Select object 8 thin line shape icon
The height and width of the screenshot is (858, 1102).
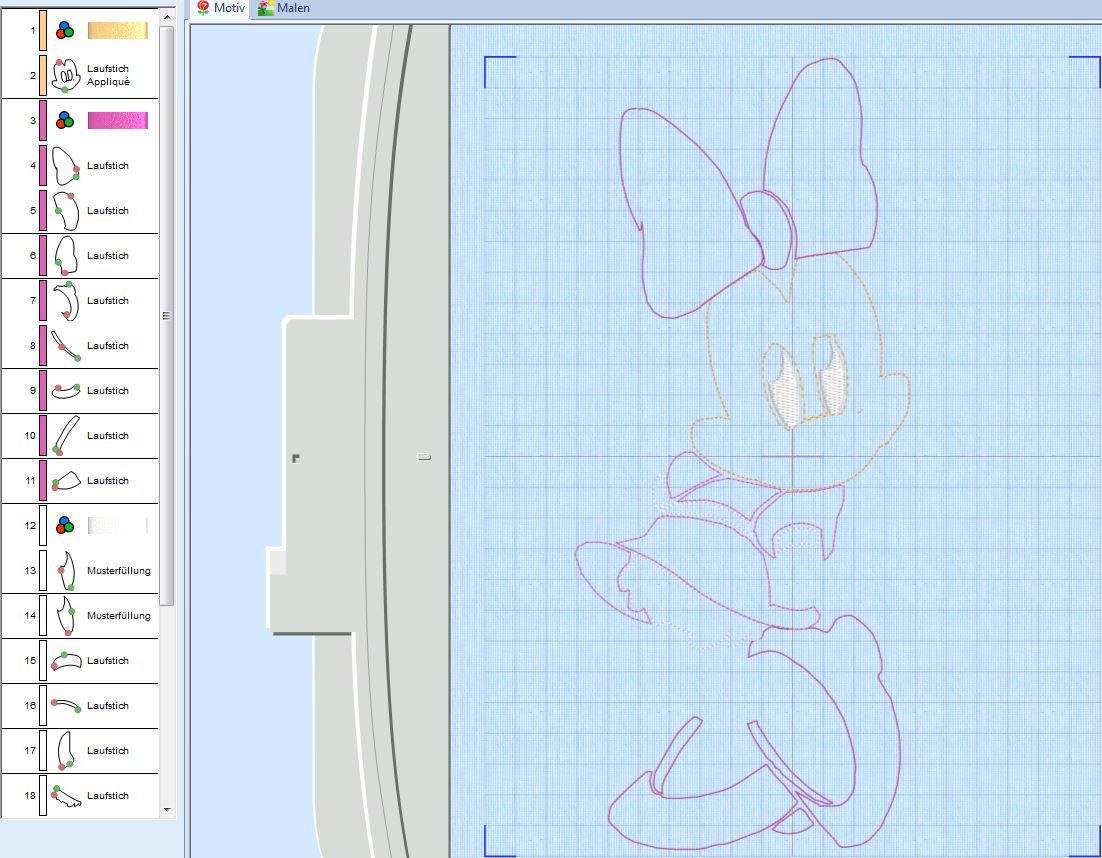(x=65, y=345)
